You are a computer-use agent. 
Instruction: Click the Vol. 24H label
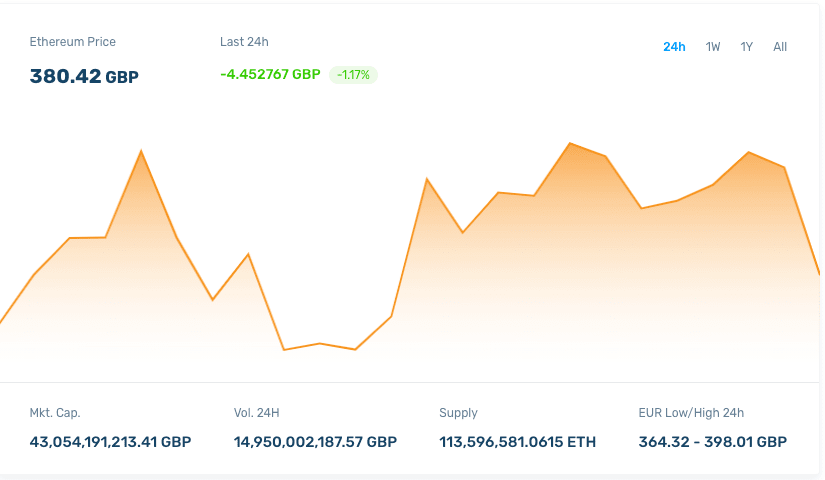tap(257, 413)
